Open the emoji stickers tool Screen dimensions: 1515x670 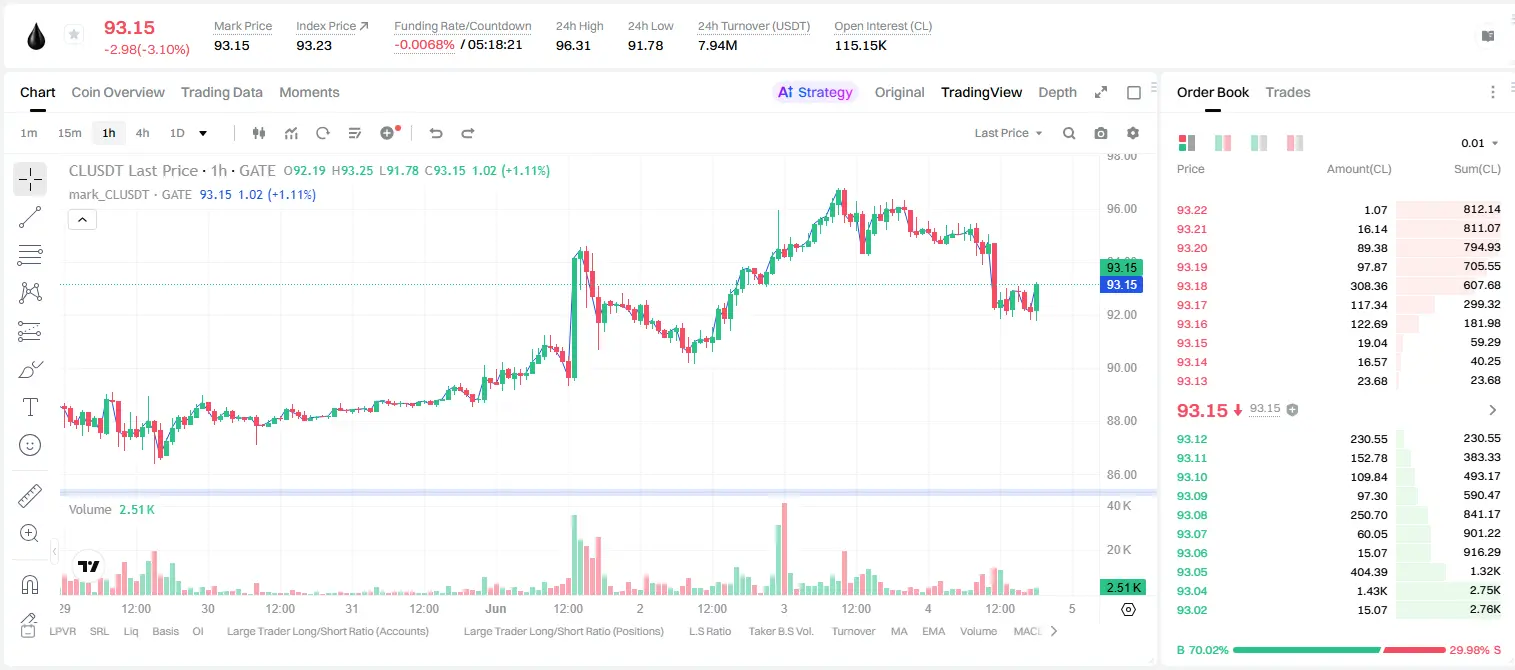pos(30,445)
